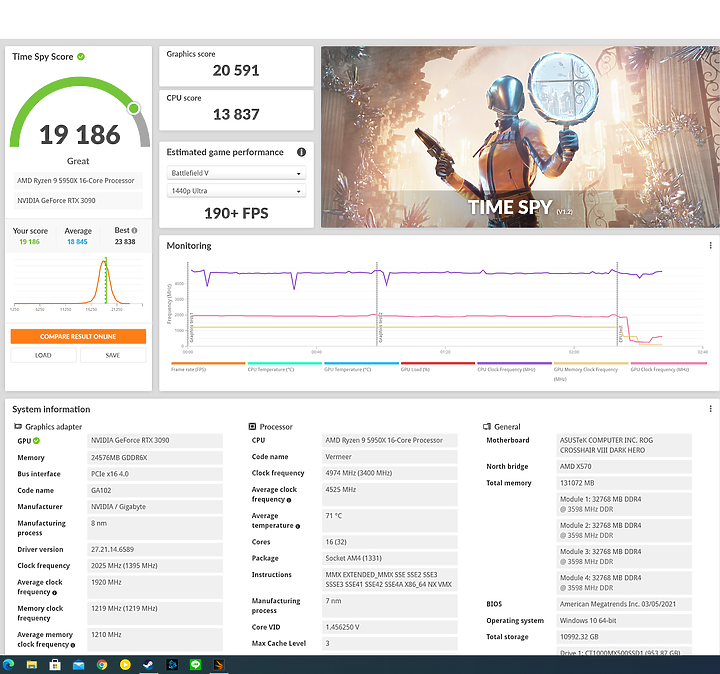This screenshot has height=674, width=720.
Task: Click the CPU test marker in the chart
Action: point(620,334)
